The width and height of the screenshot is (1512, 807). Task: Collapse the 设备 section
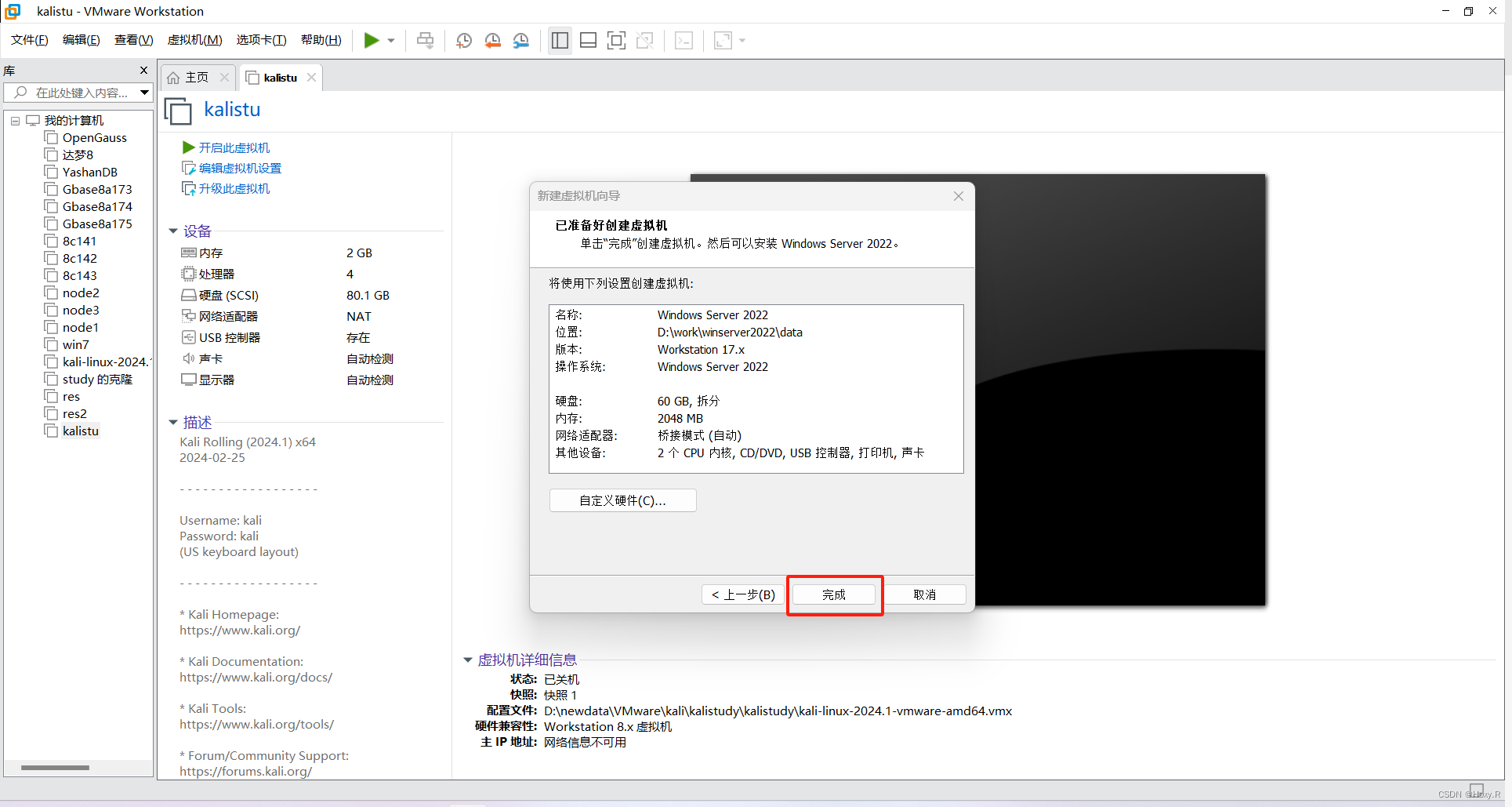click(x=173, y=231)
